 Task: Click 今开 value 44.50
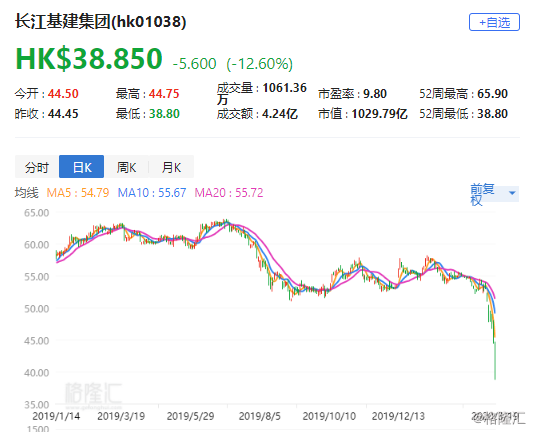(x=63, y=93)
